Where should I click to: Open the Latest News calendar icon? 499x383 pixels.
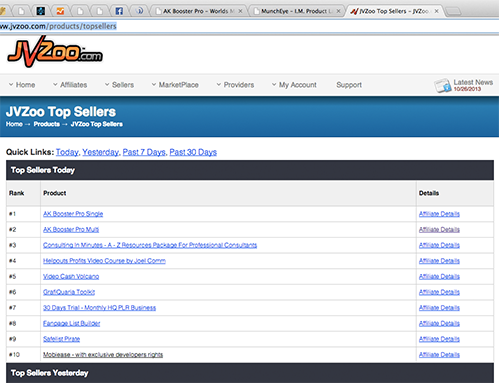point(443,86)
